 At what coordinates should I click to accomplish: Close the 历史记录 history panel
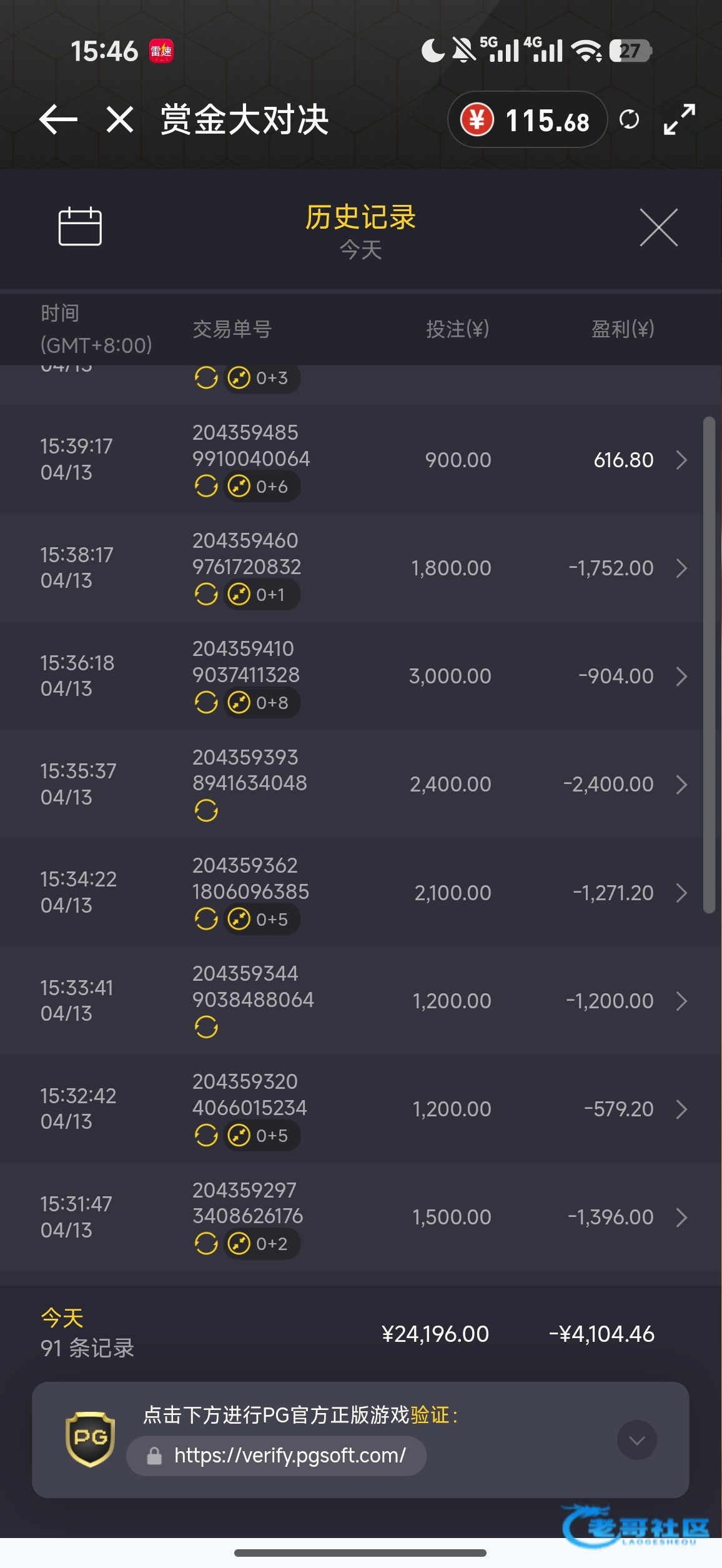pyautogui.click(x=658, y=228)
